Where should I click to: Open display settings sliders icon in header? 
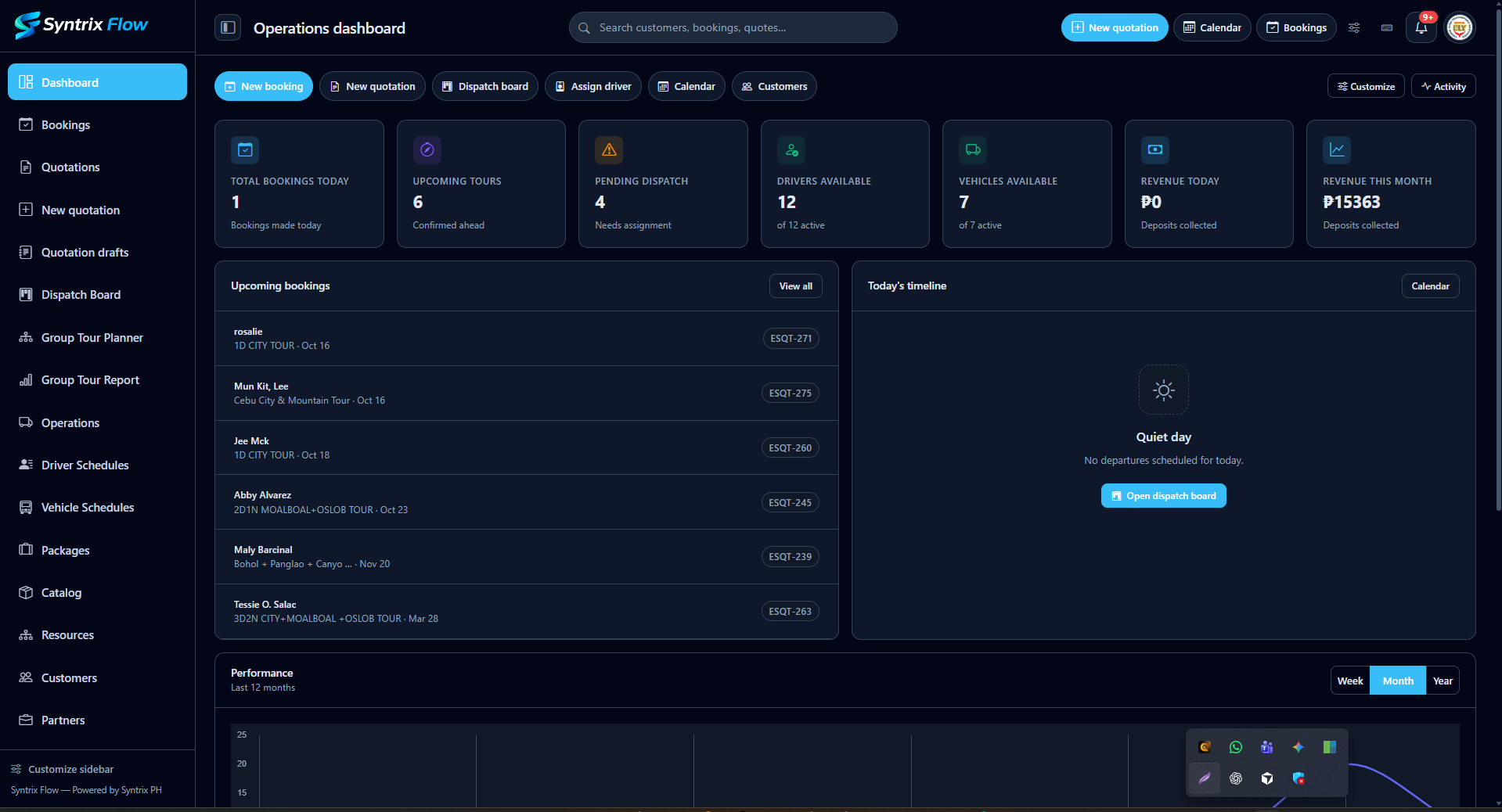[x=1354, y=27]
